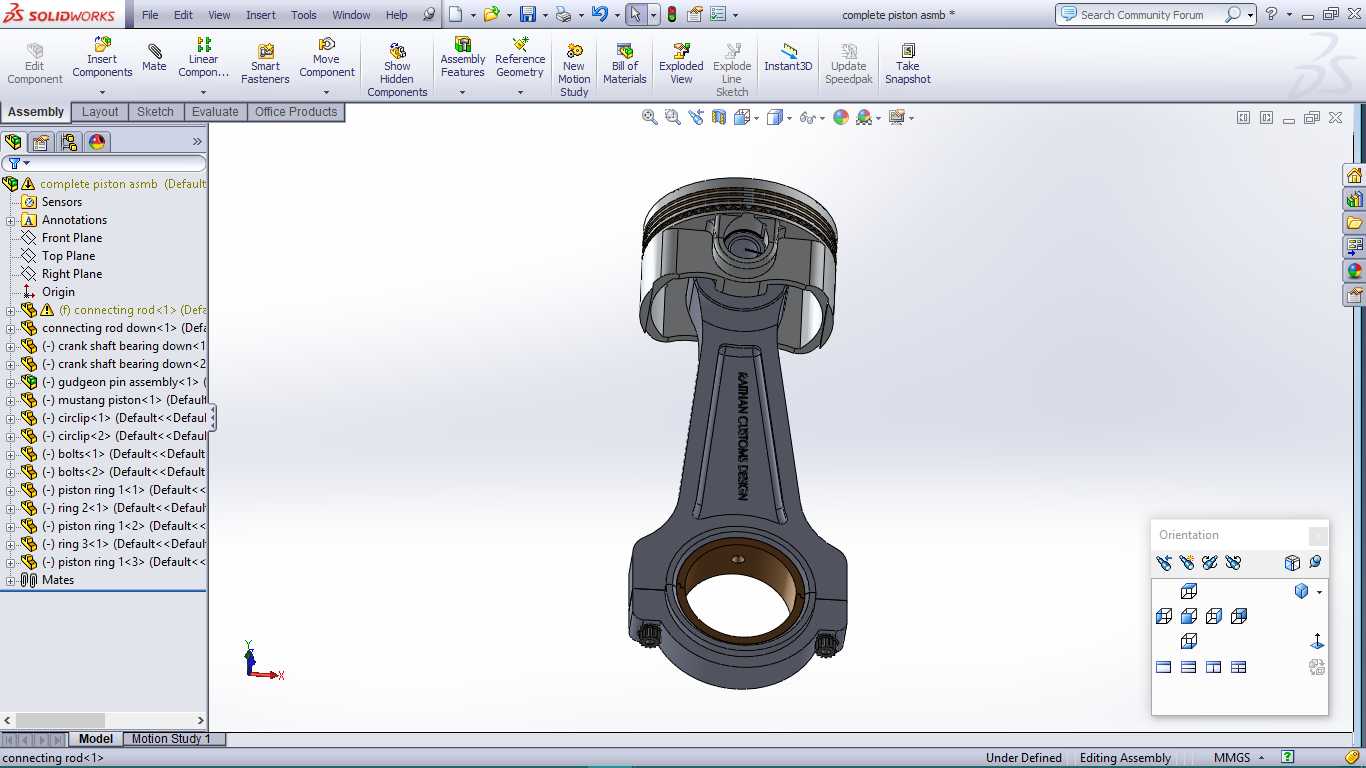
Task: Expand the mustang piston<1> component
Action: (x=10, y=400)
